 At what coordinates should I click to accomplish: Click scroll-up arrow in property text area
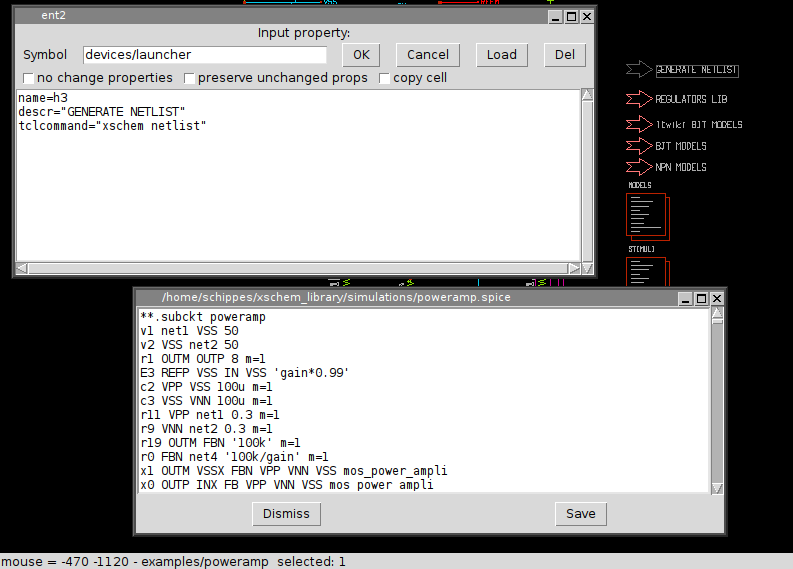tap(587, 96)
